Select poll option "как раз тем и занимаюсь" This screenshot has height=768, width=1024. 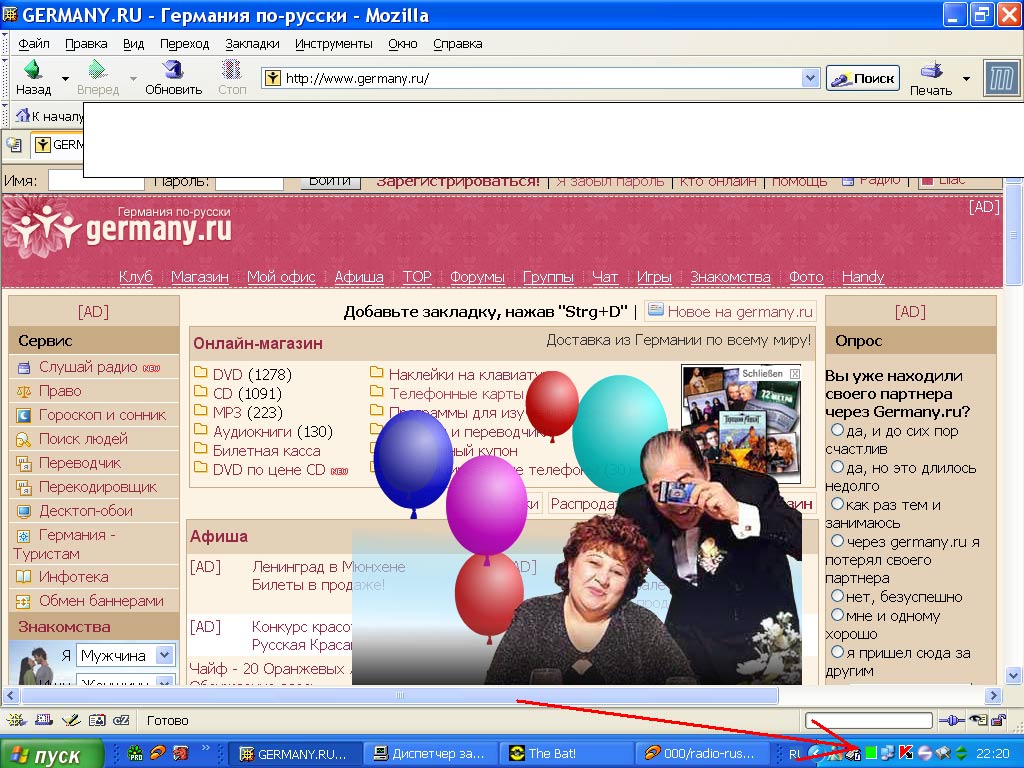click(837, 504)
